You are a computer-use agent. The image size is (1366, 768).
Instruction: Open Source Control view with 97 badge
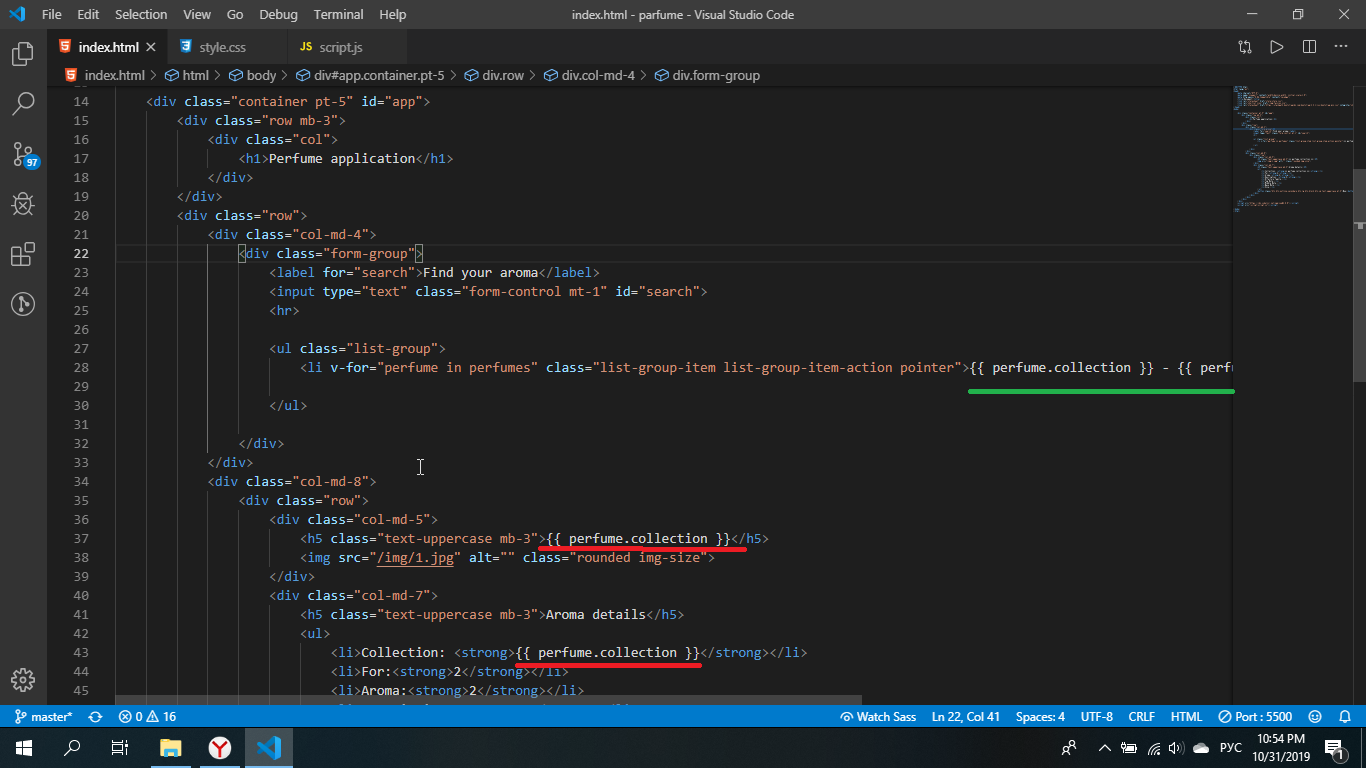coord(24,154)
